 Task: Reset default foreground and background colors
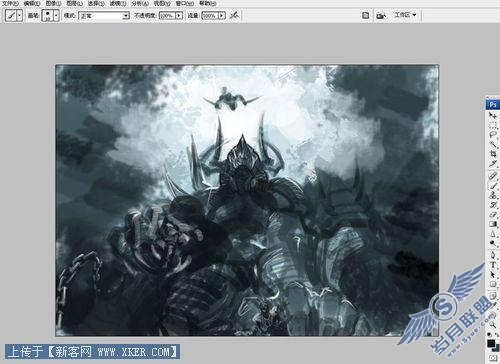[x=489, y=334]
